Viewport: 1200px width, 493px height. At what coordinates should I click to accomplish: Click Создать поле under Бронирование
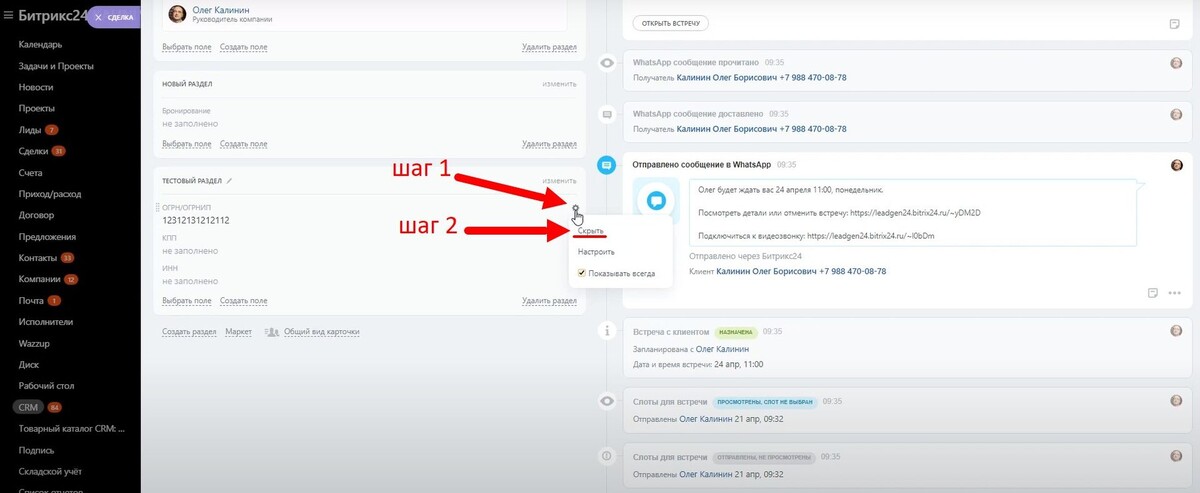coord(244,144)
